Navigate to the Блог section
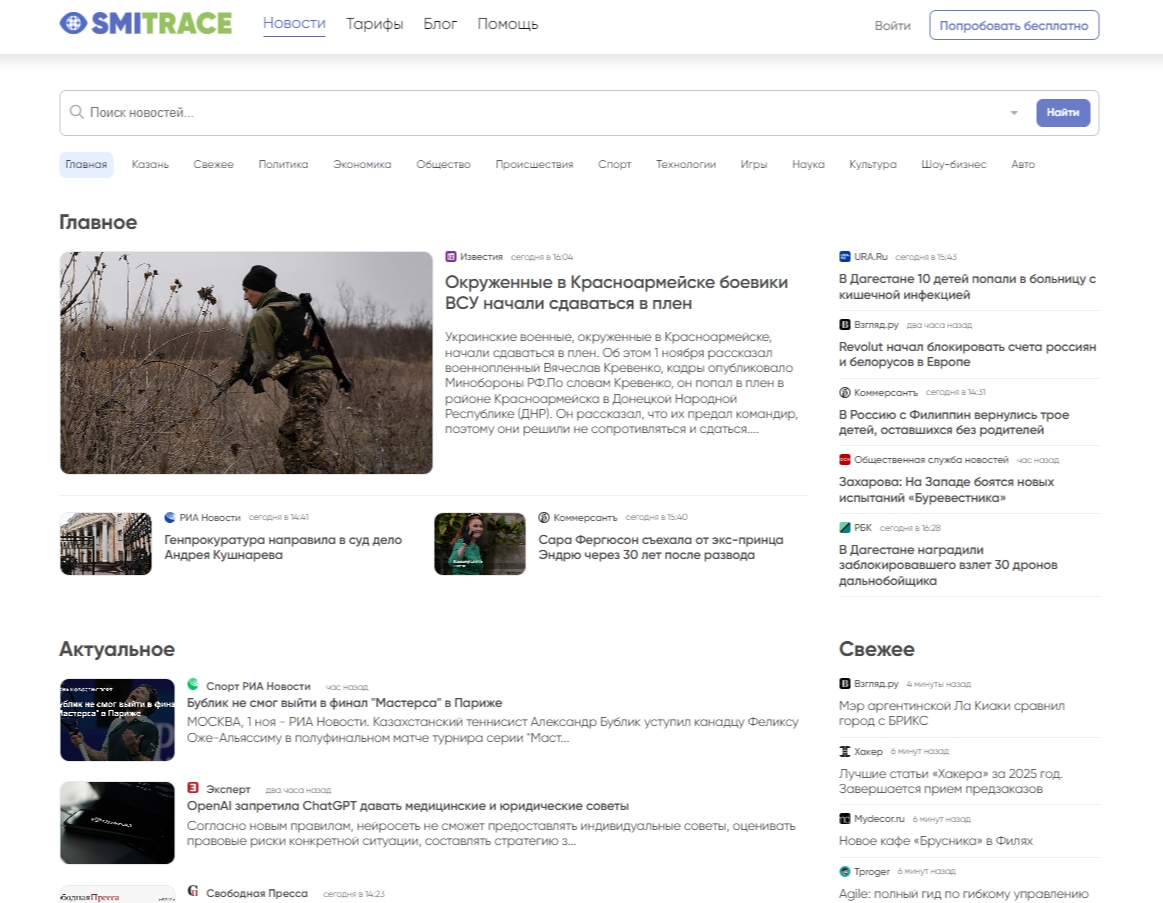 pos(440,23)
